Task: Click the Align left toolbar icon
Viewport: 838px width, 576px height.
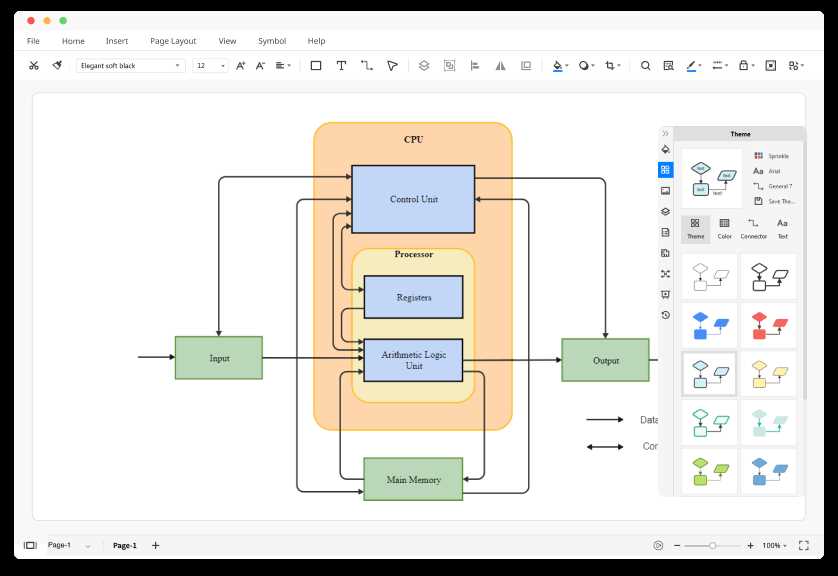Action: (x=475, y=65)
